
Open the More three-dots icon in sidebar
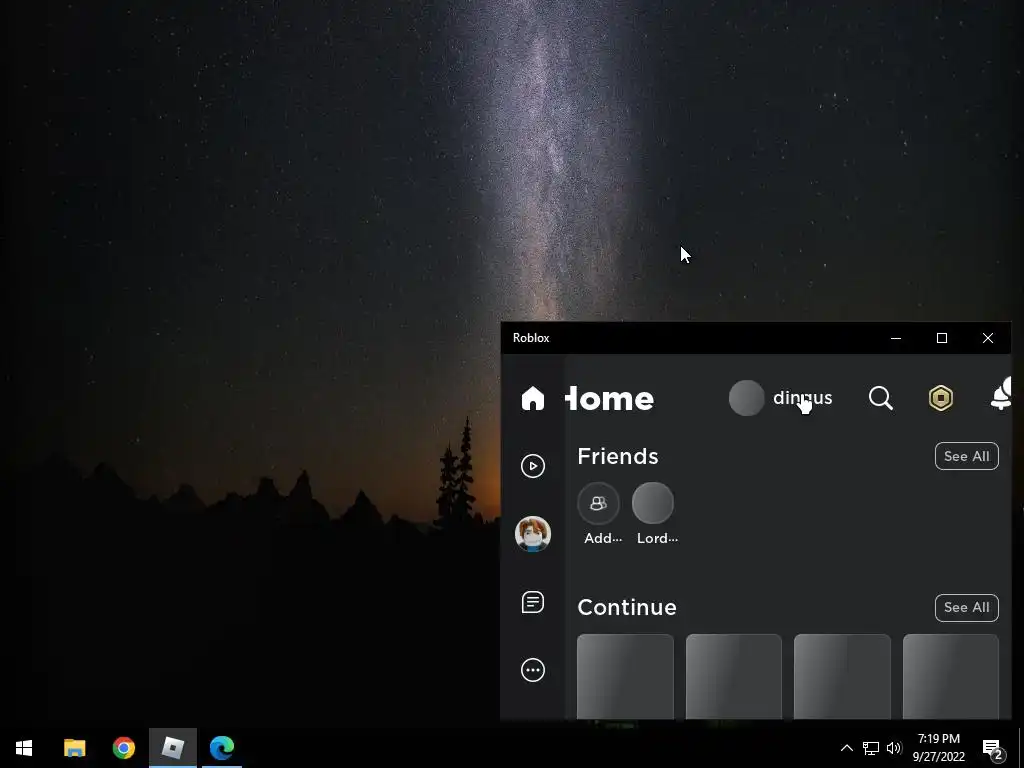533,670
